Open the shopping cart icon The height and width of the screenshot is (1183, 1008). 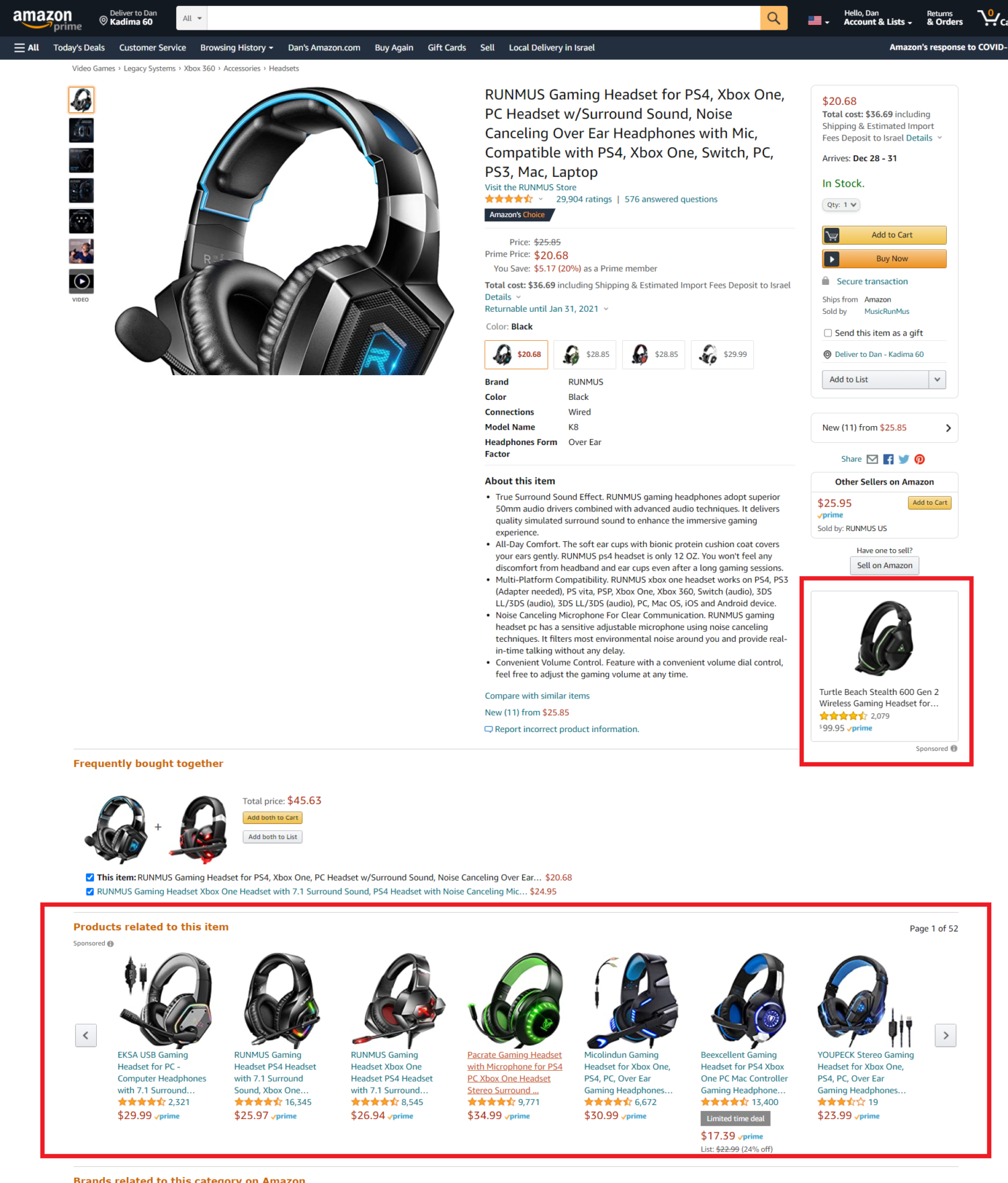(x=989, y=18)
